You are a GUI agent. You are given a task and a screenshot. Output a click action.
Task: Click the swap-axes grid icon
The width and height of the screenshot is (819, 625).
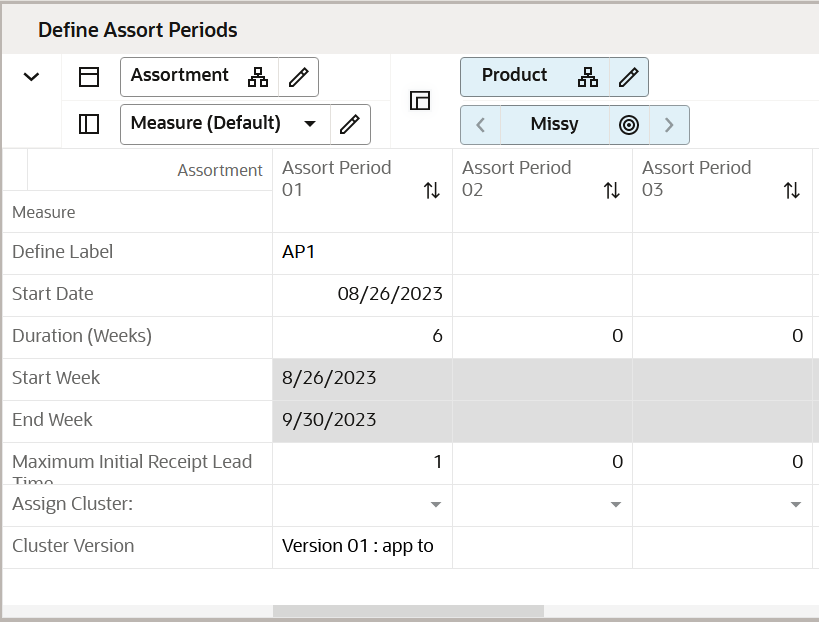[420, 100]
